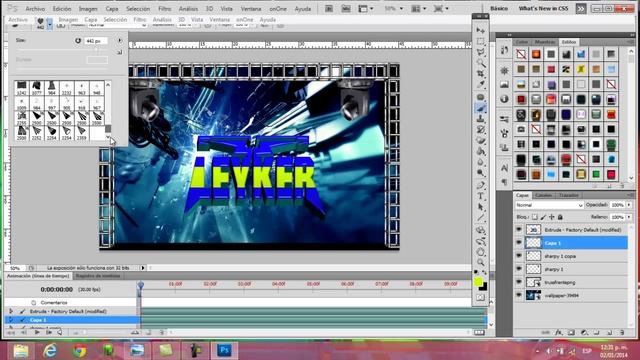The image size is (640, 360).
Task: Open the Relleno slider dropdown arrow
Action: 629,217
